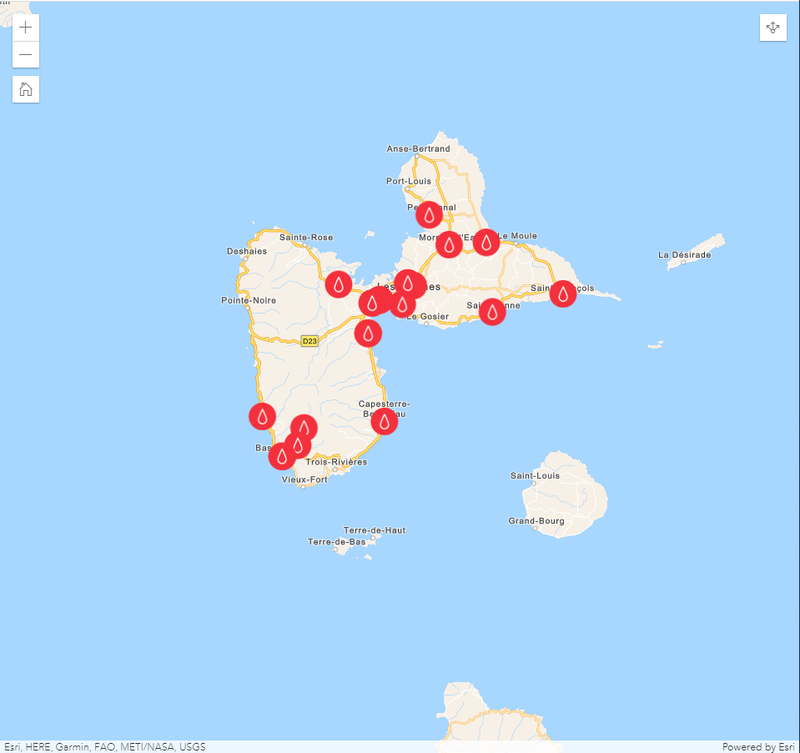Select water-drop marker north of Morne-à-l'Eau

[x=429, y=214]
